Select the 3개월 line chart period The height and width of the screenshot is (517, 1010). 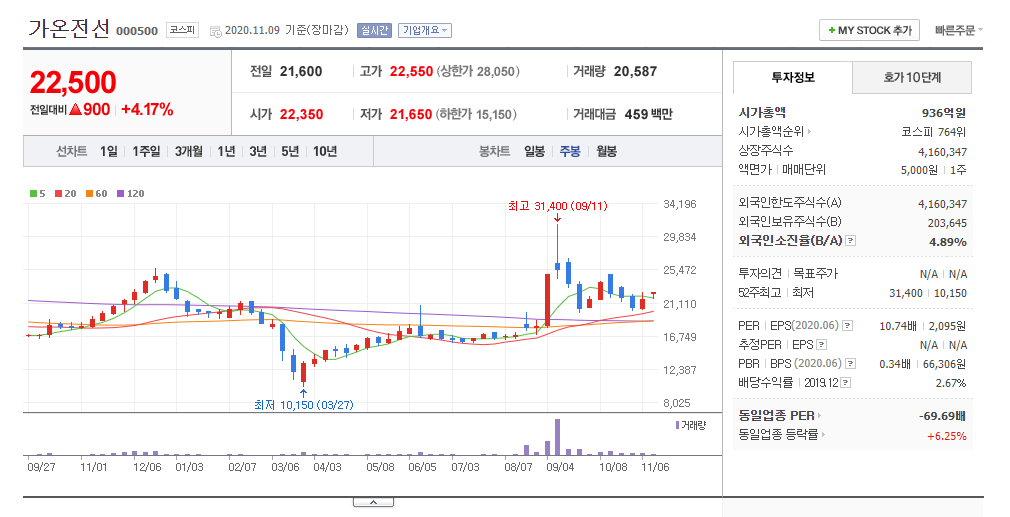[x=189, y=151]
